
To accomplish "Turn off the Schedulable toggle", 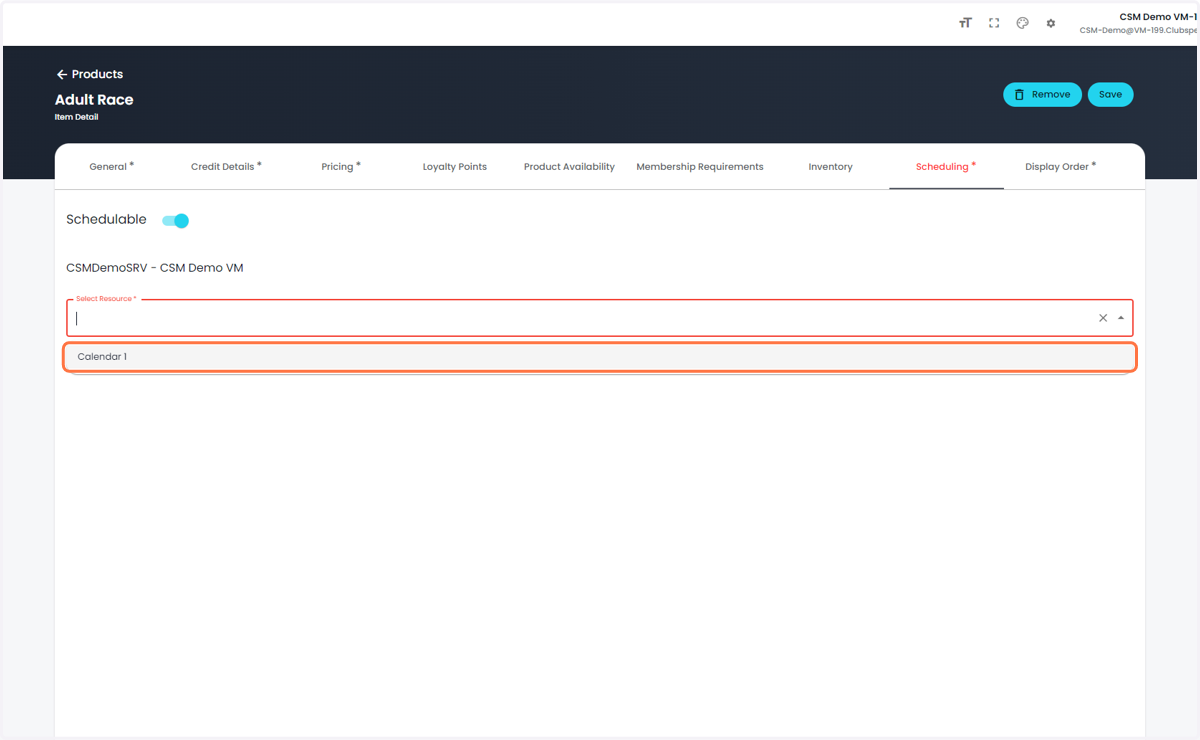I will [x=176, y=220].
